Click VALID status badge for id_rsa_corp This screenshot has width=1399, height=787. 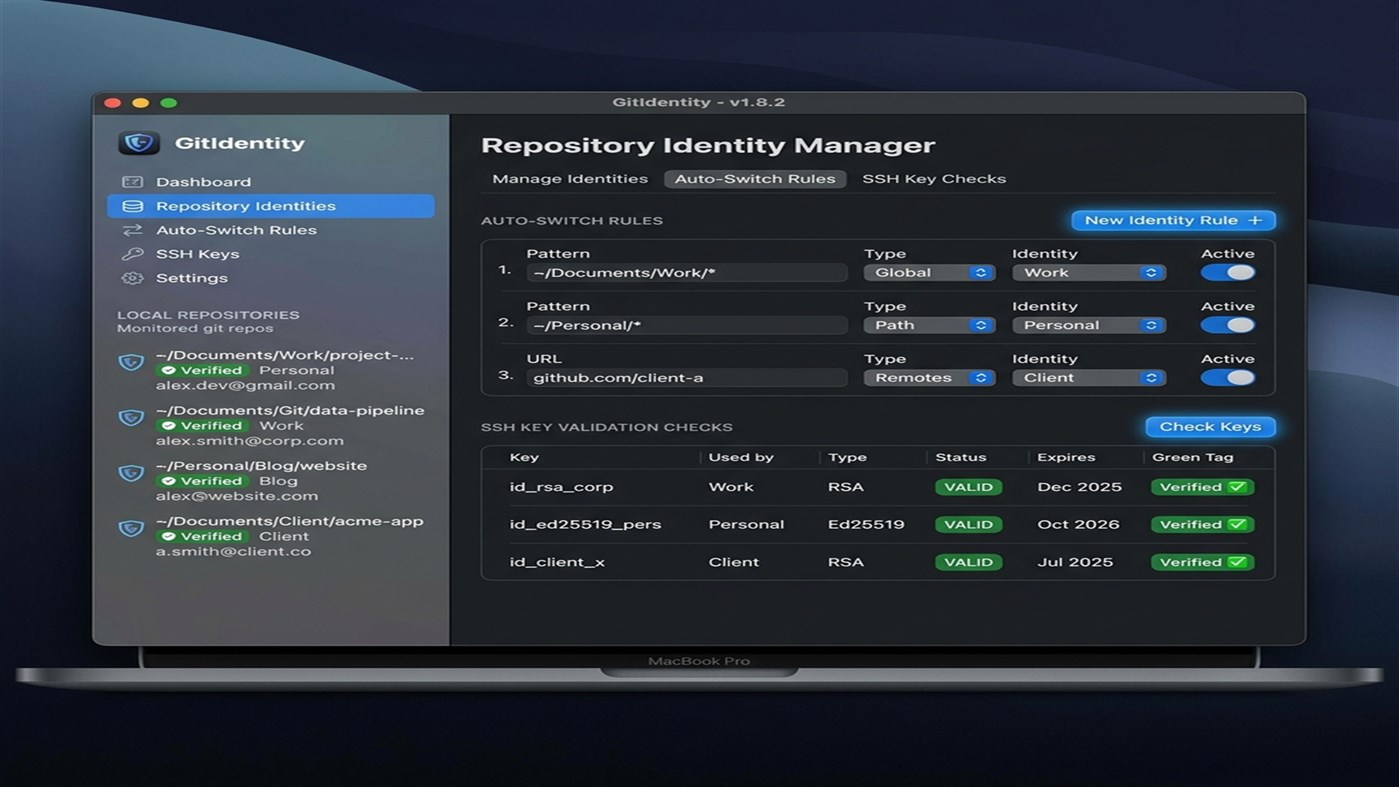tap(968, 487)
